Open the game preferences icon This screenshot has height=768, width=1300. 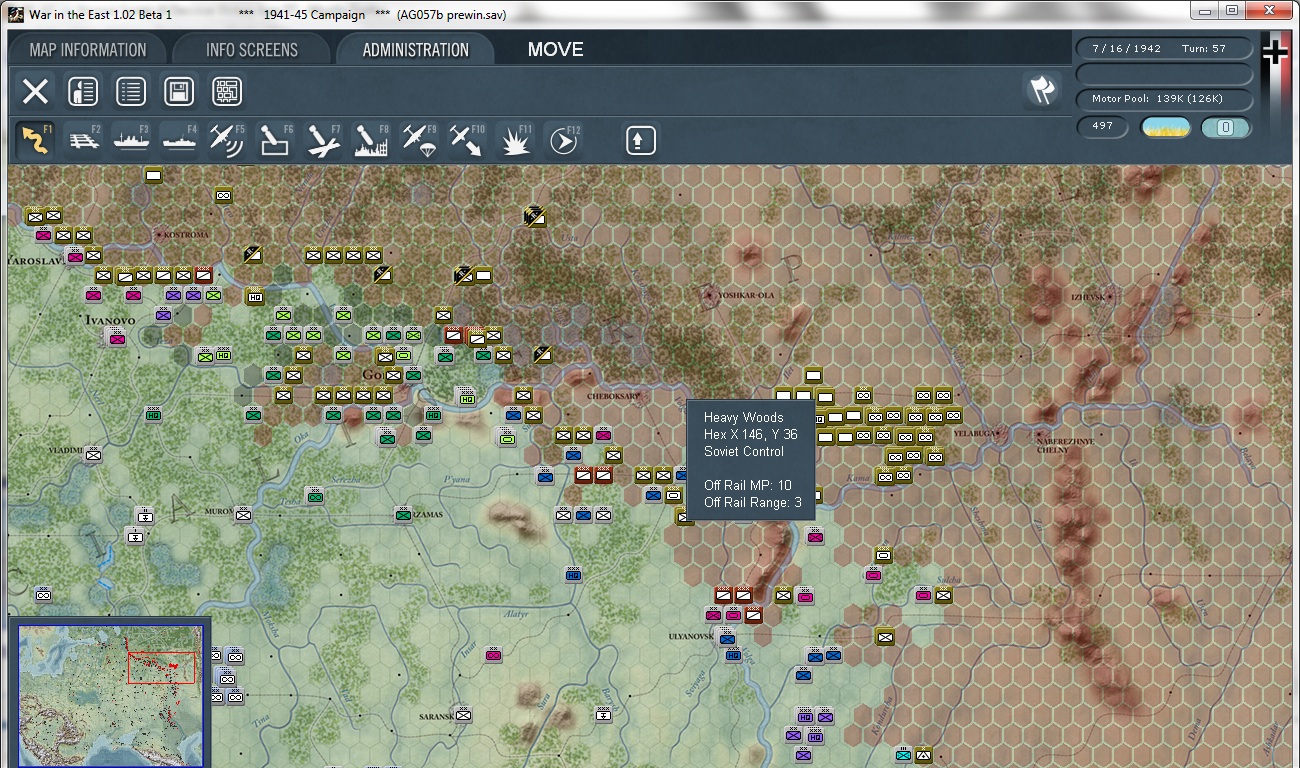[x=83, y=92]
